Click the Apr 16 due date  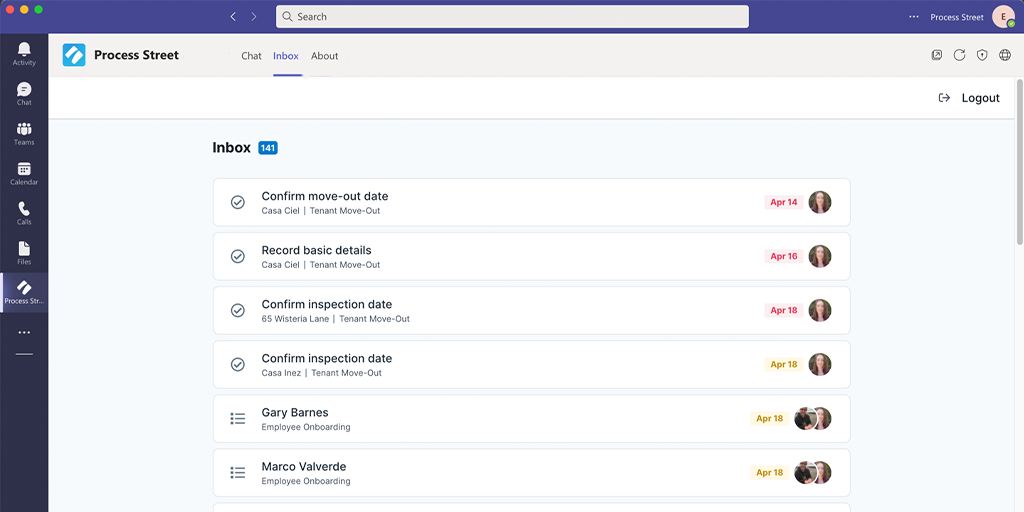[x=784, y=257]
